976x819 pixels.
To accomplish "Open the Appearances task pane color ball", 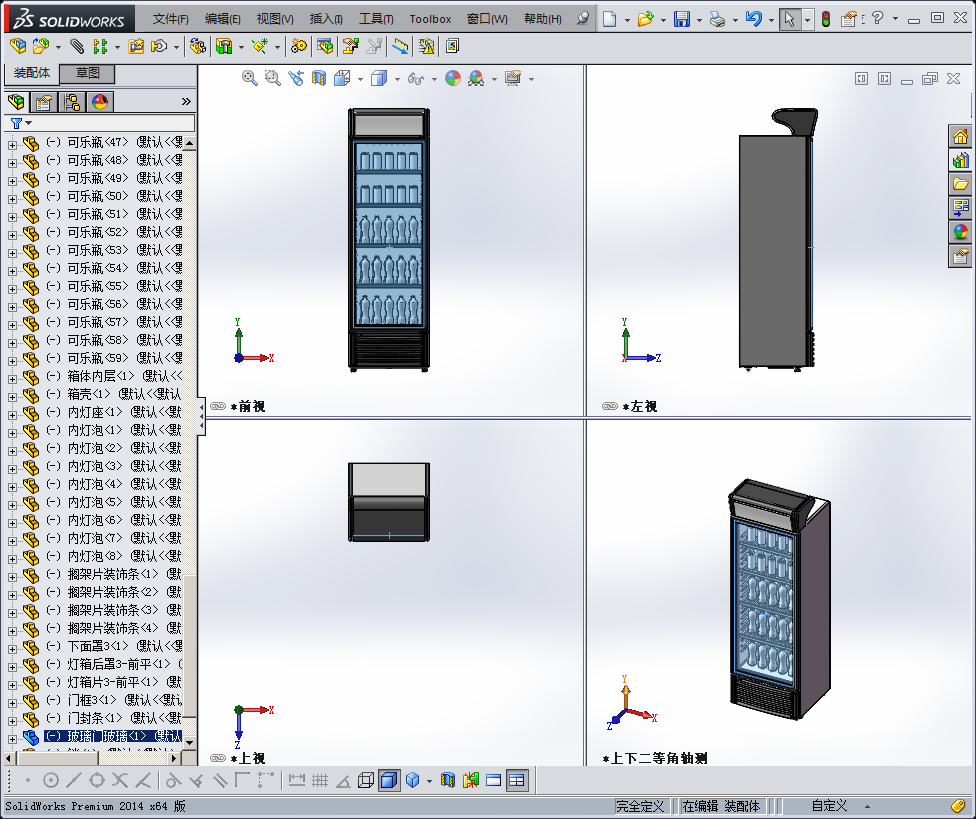I will point(960,232).
